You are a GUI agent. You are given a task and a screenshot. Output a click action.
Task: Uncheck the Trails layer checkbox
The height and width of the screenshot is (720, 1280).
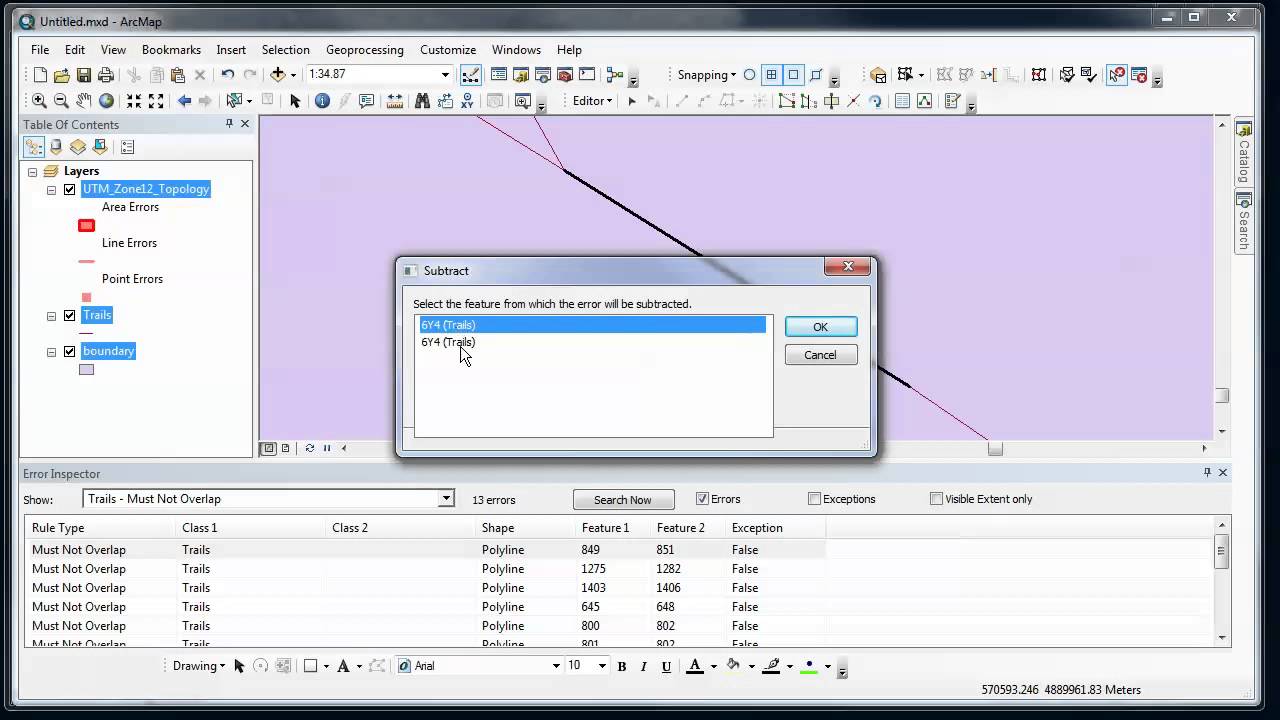[69, 315]
